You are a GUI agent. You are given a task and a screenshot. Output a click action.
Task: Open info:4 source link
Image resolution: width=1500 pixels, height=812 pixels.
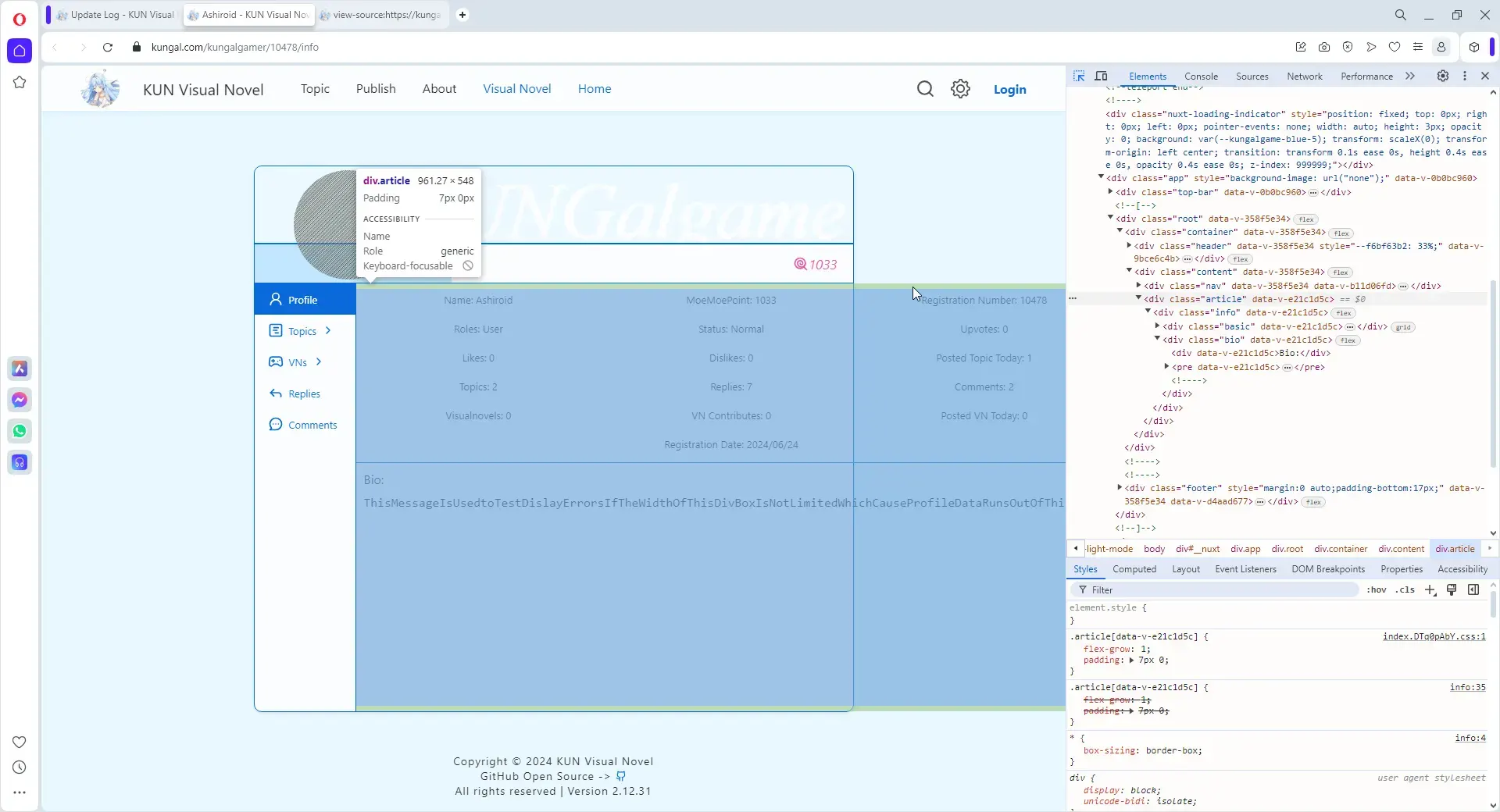pyautogui.click(x=1470, y=738)
